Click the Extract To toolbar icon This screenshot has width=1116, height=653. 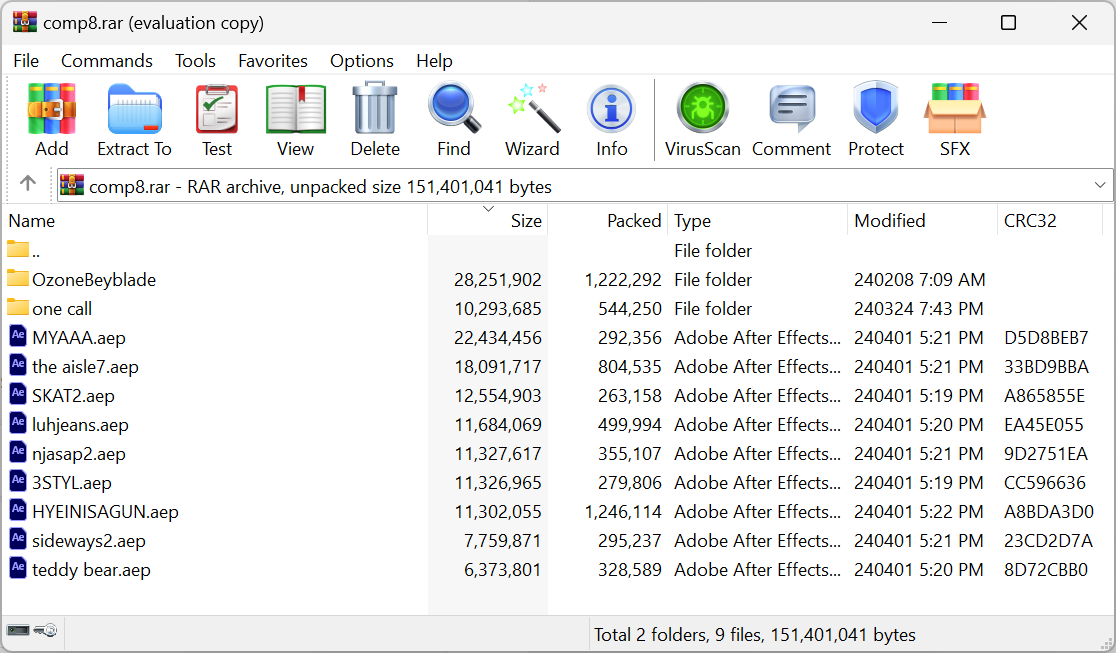pos(134,120)
